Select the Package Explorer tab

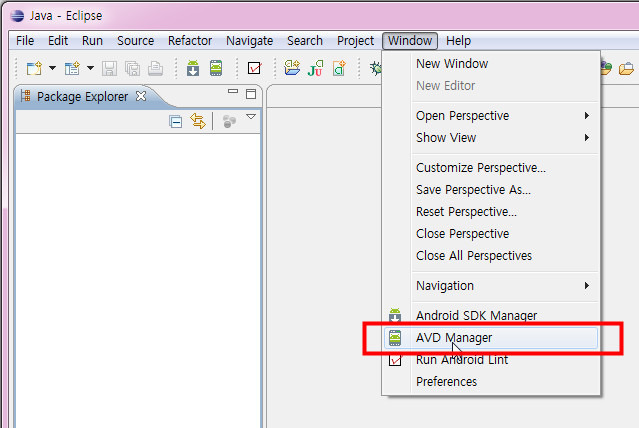pos(82,97)
